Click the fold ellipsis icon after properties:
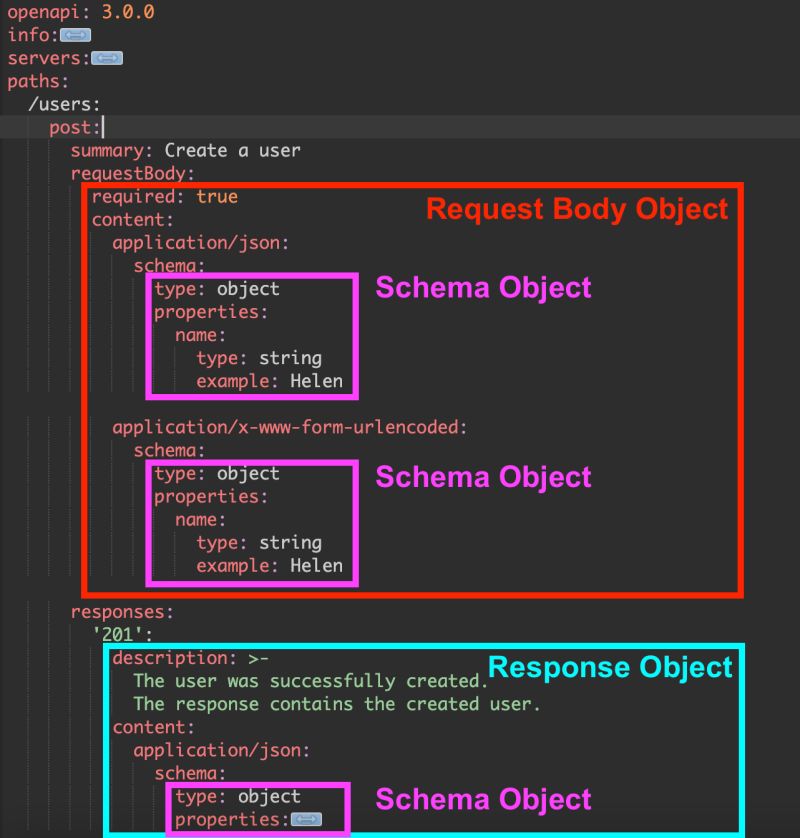Viewport: 800px width, 838px height. click(x=308, y=820)
